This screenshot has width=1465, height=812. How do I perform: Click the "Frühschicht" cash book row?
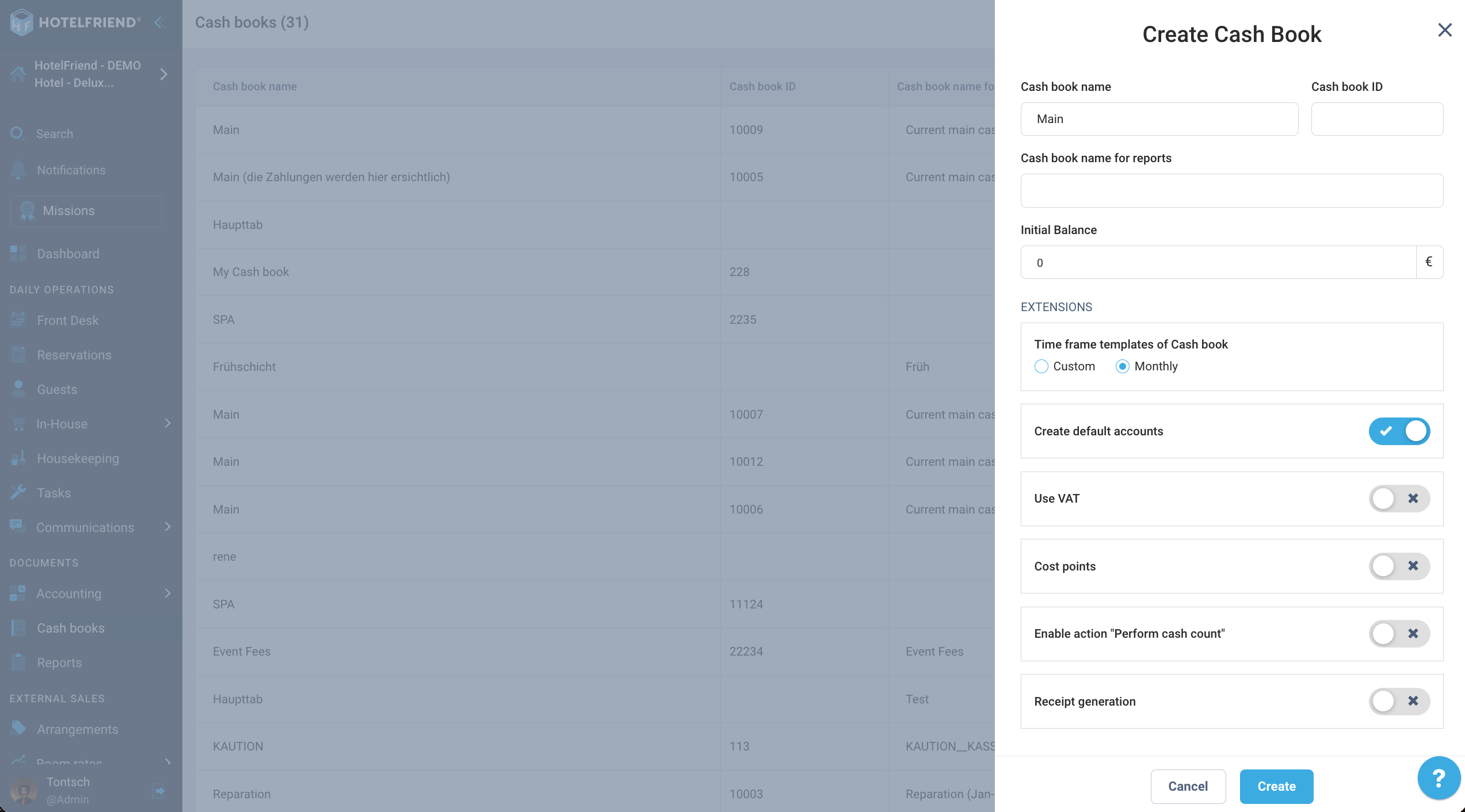pos(594,367)
